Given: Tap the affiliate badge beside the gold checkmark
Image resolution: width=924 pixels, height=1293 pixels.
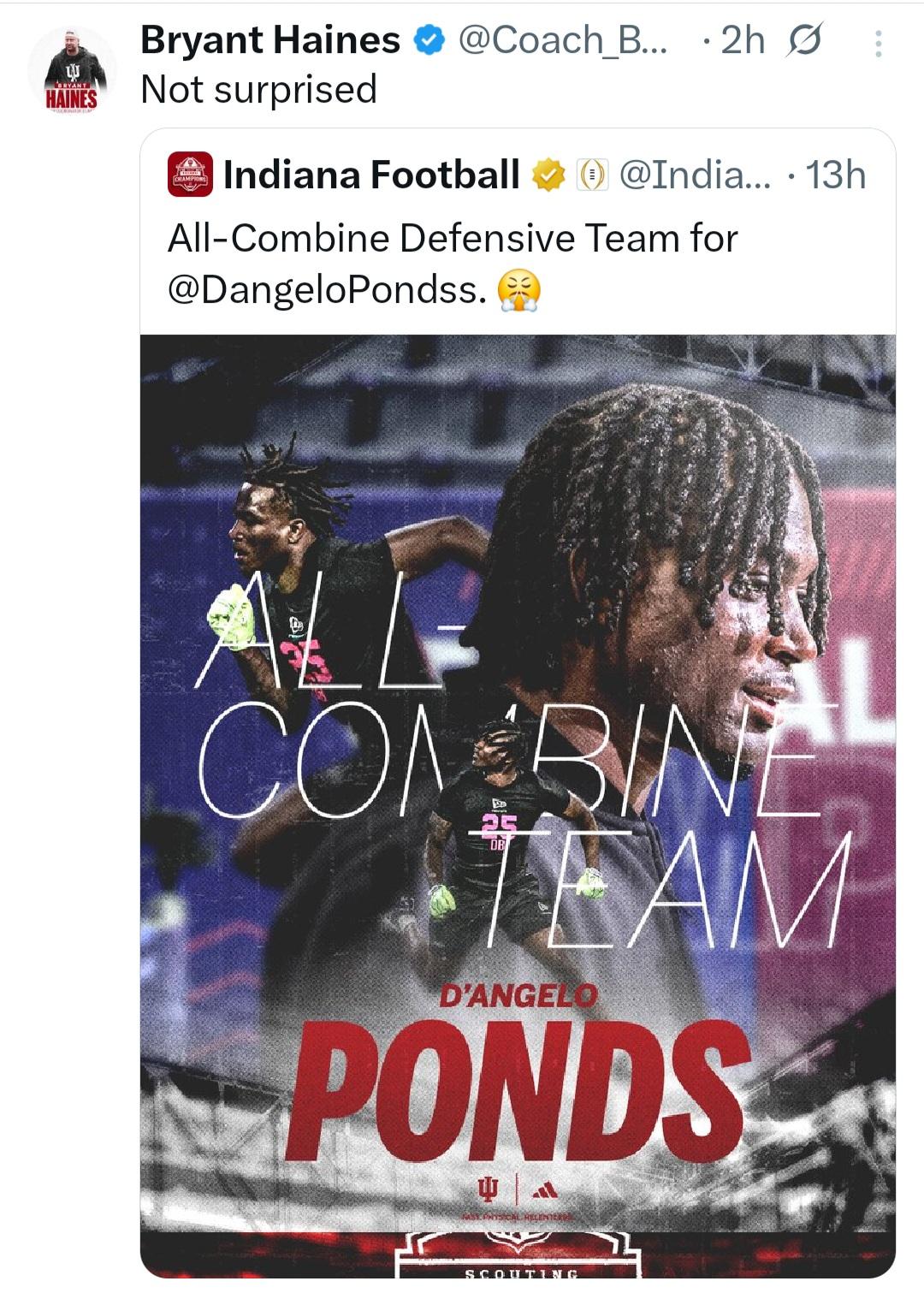Looking at the screenshot, I should [592, 175].
